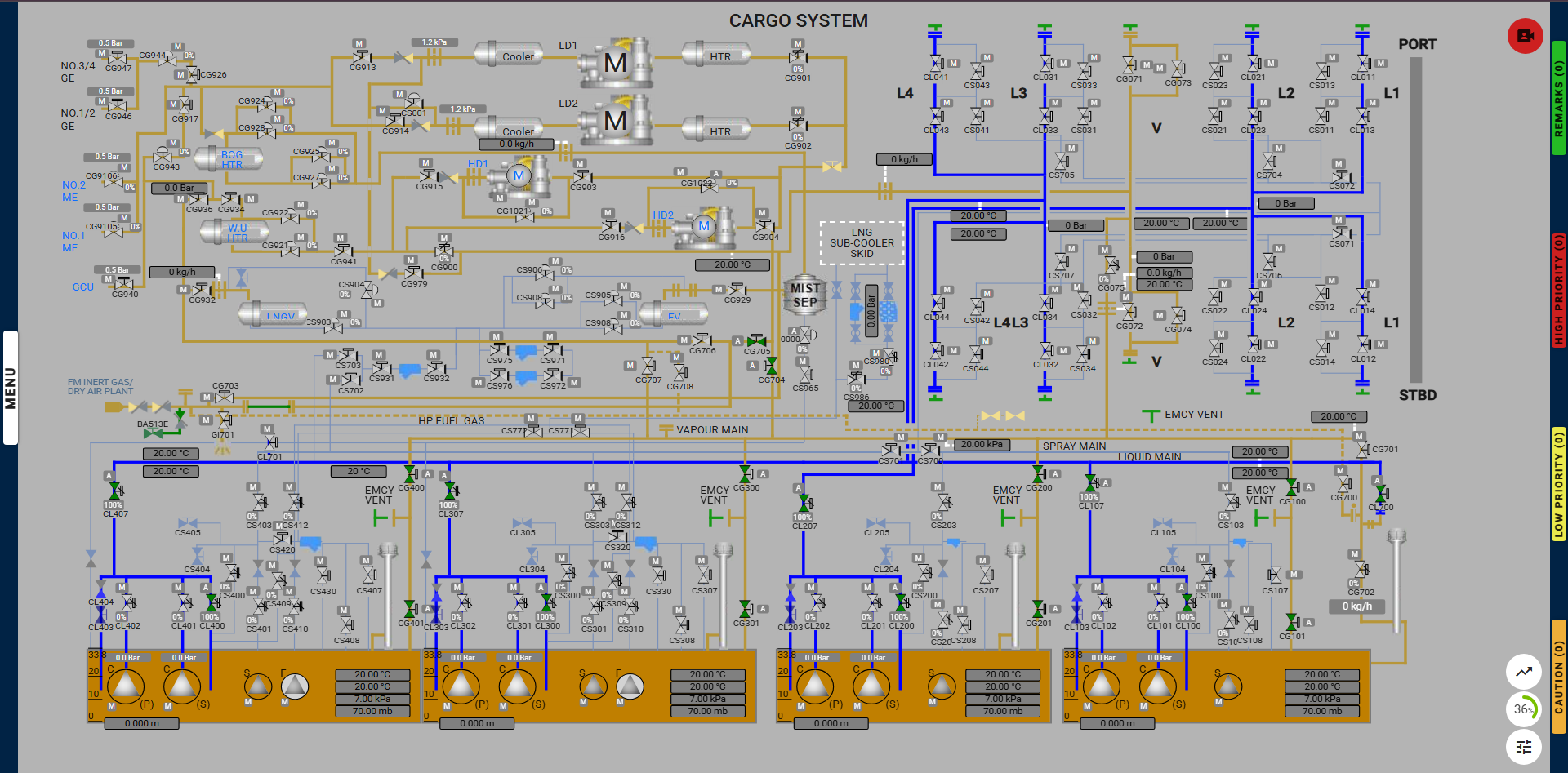Toggle the CL407 liquid valve
This screenshot has width=1568, height=773.
(x=116, y=491)
